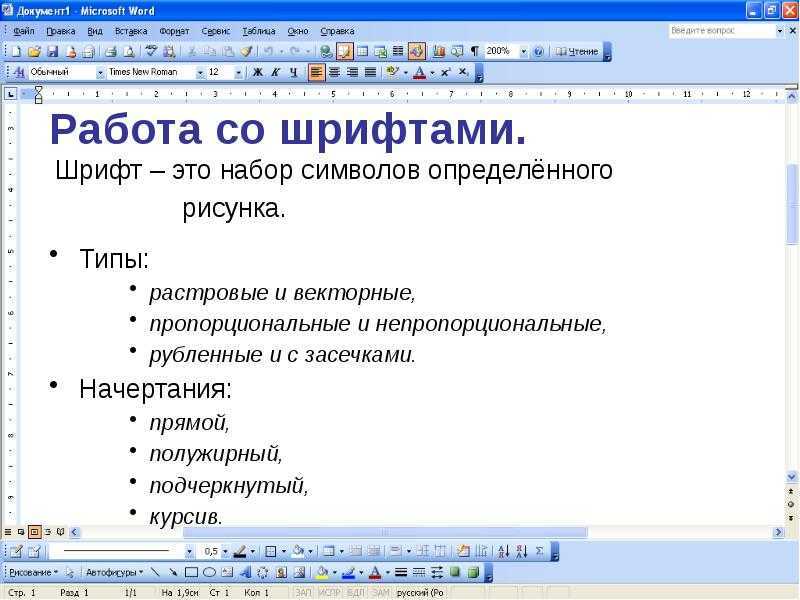Click the Styles and Formatting AA icon

[x=19, y=72]
